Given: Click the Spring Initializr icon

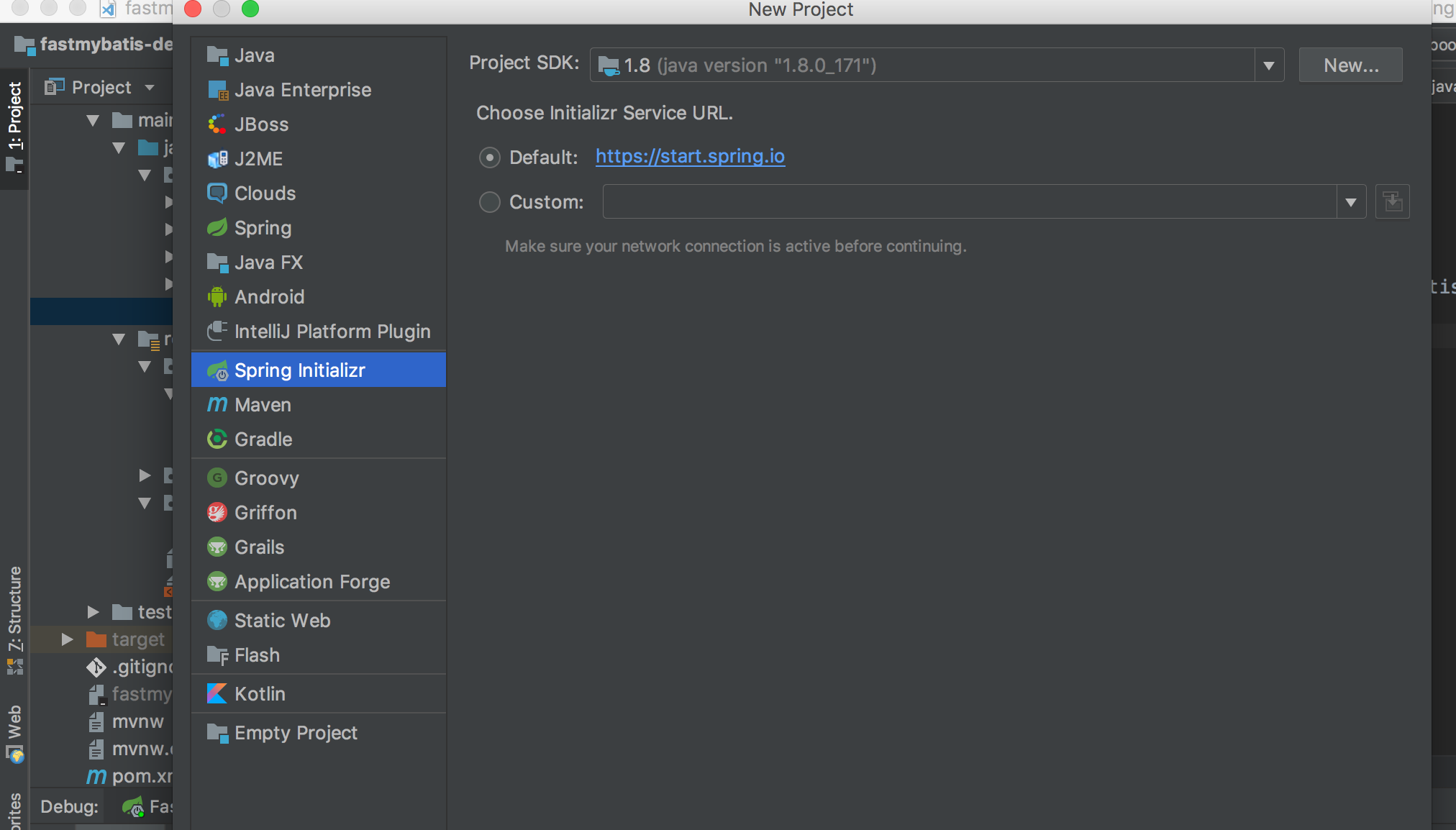Looking at the screenshot, I should coord(217,370).
